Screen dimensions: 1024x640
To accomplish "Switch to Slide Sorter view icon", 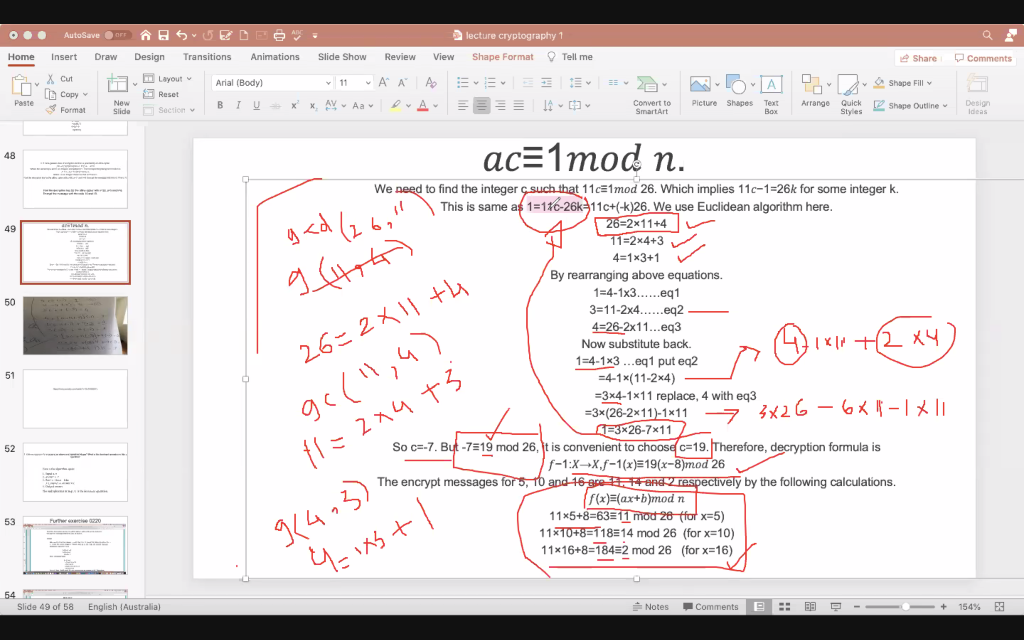I will 784,607.
